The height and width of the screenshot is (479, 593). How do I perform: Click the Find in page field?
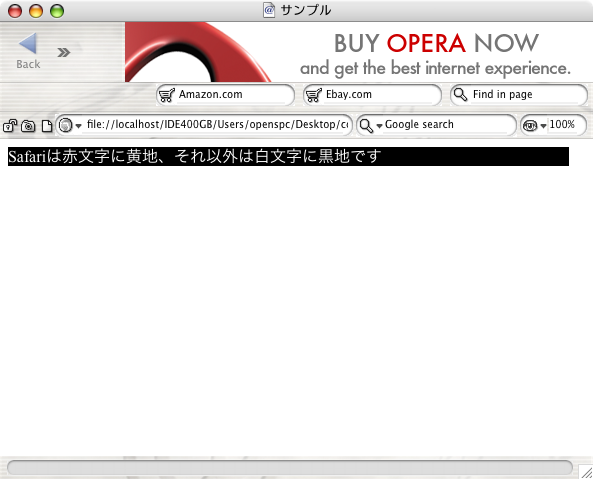(x=519, y=95)
